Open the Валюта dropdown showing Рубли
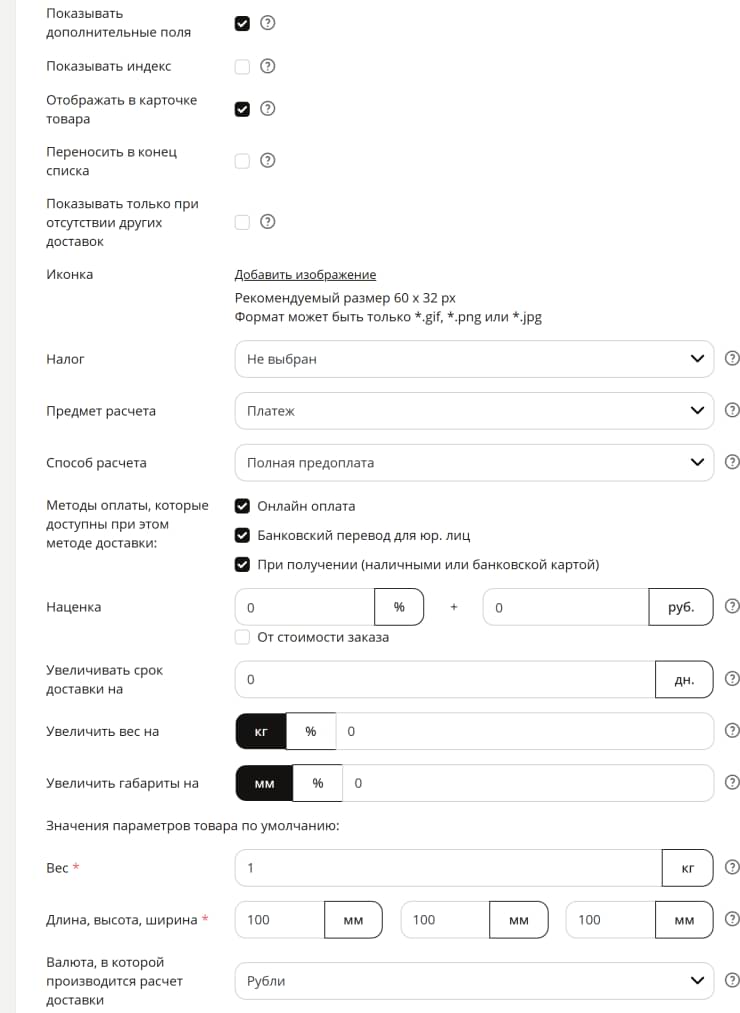740x1013 pixels. 474,981
